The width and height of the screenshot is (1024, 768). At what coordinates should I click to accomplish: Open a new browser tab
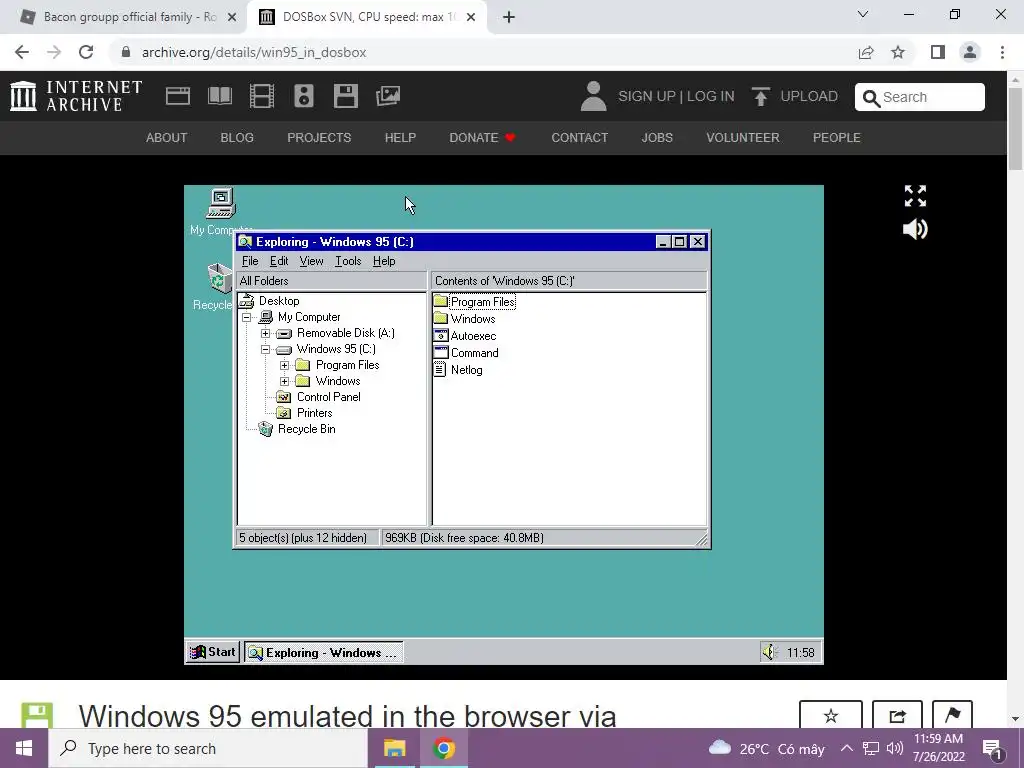509,18
